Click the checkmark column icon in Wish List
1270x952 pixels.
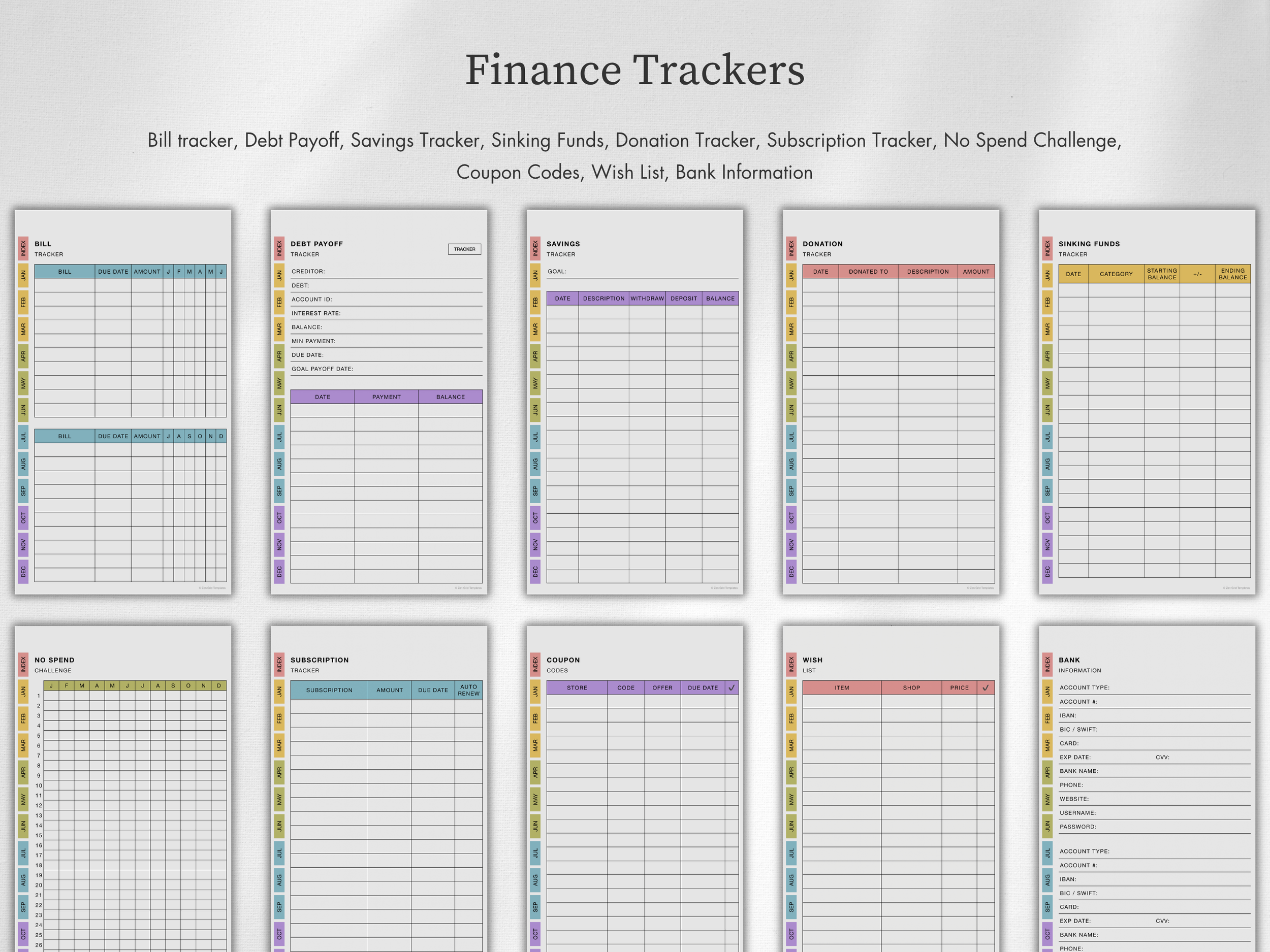(x=985, y=687)
